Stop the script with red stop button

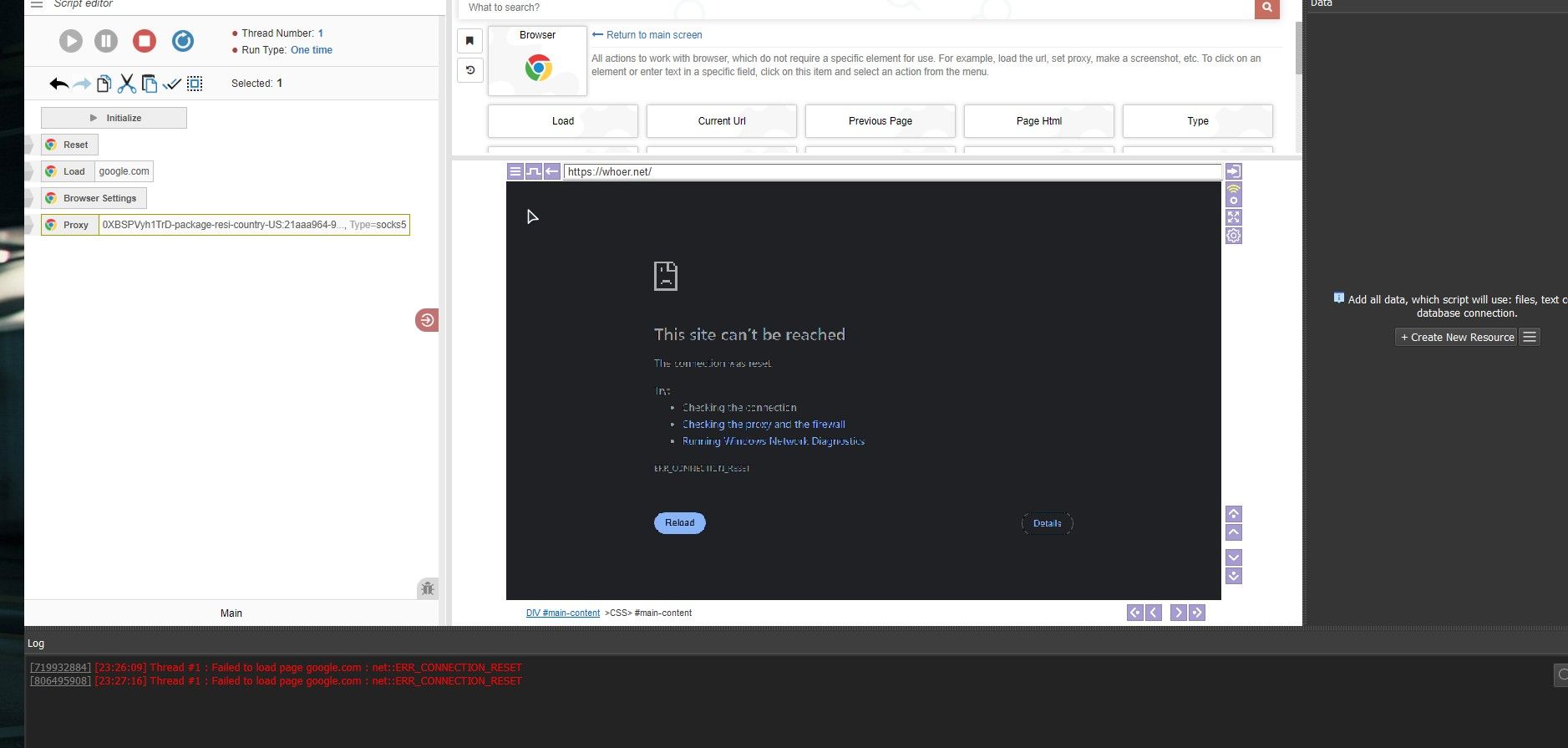point(145,41)
